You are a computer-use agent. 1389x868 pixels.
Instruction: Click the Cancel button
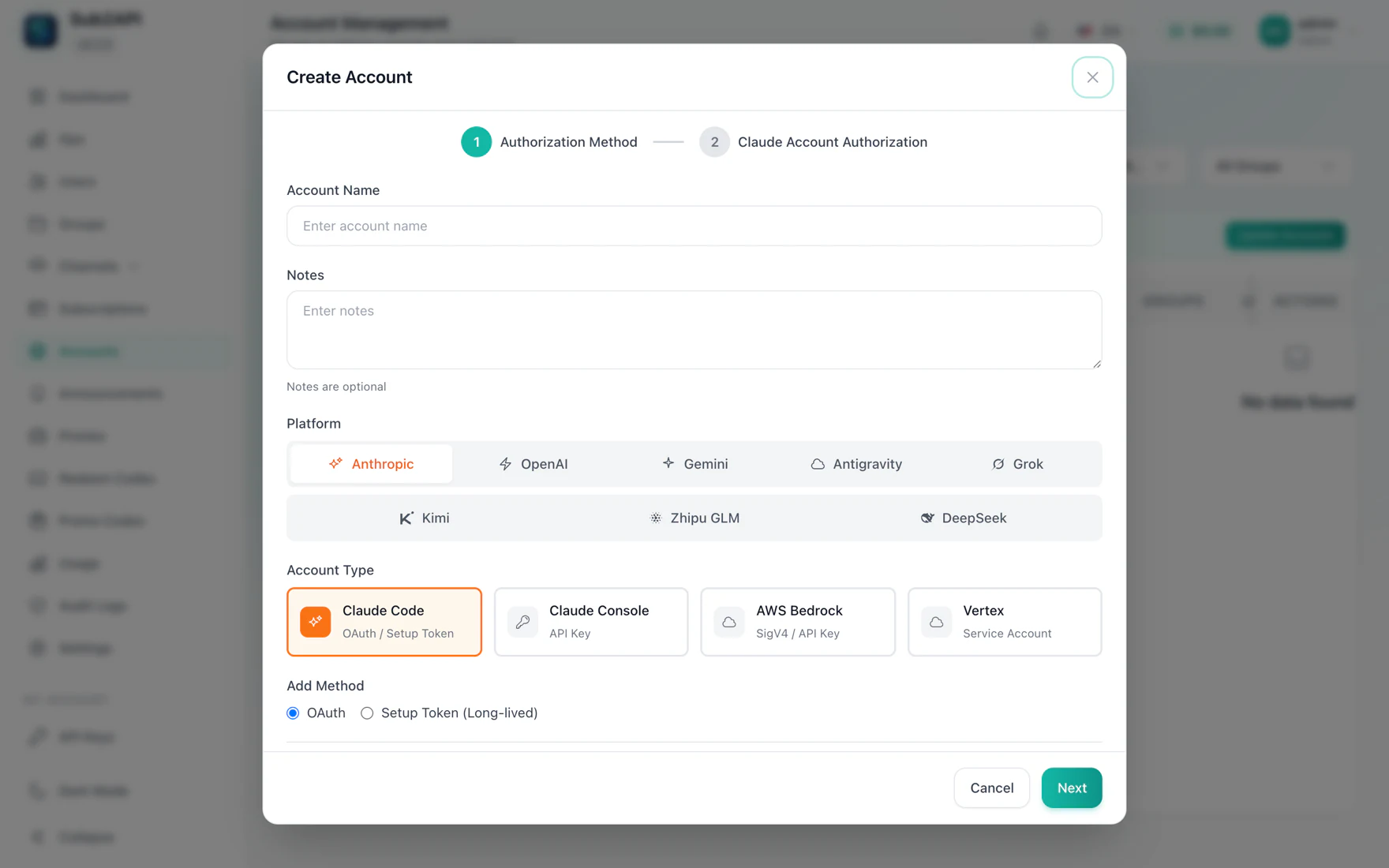pos(992,788)
